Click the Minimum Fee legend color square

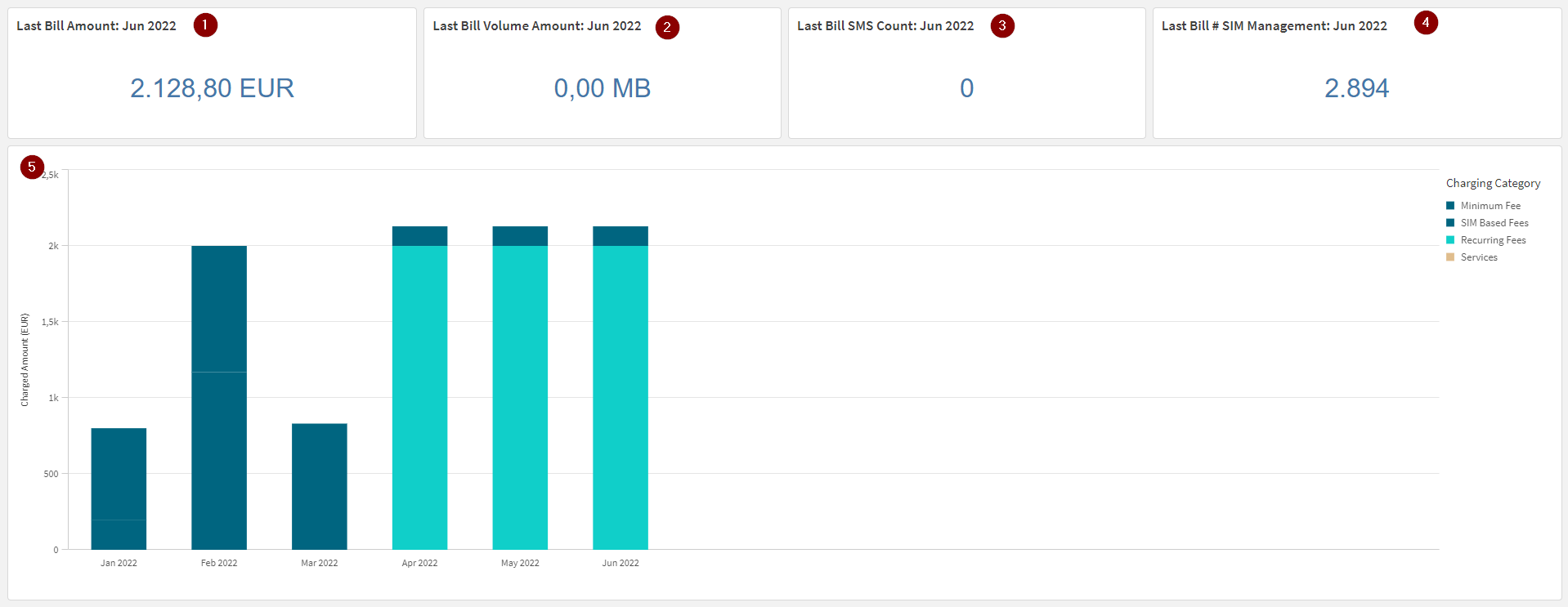[1450, 206]
